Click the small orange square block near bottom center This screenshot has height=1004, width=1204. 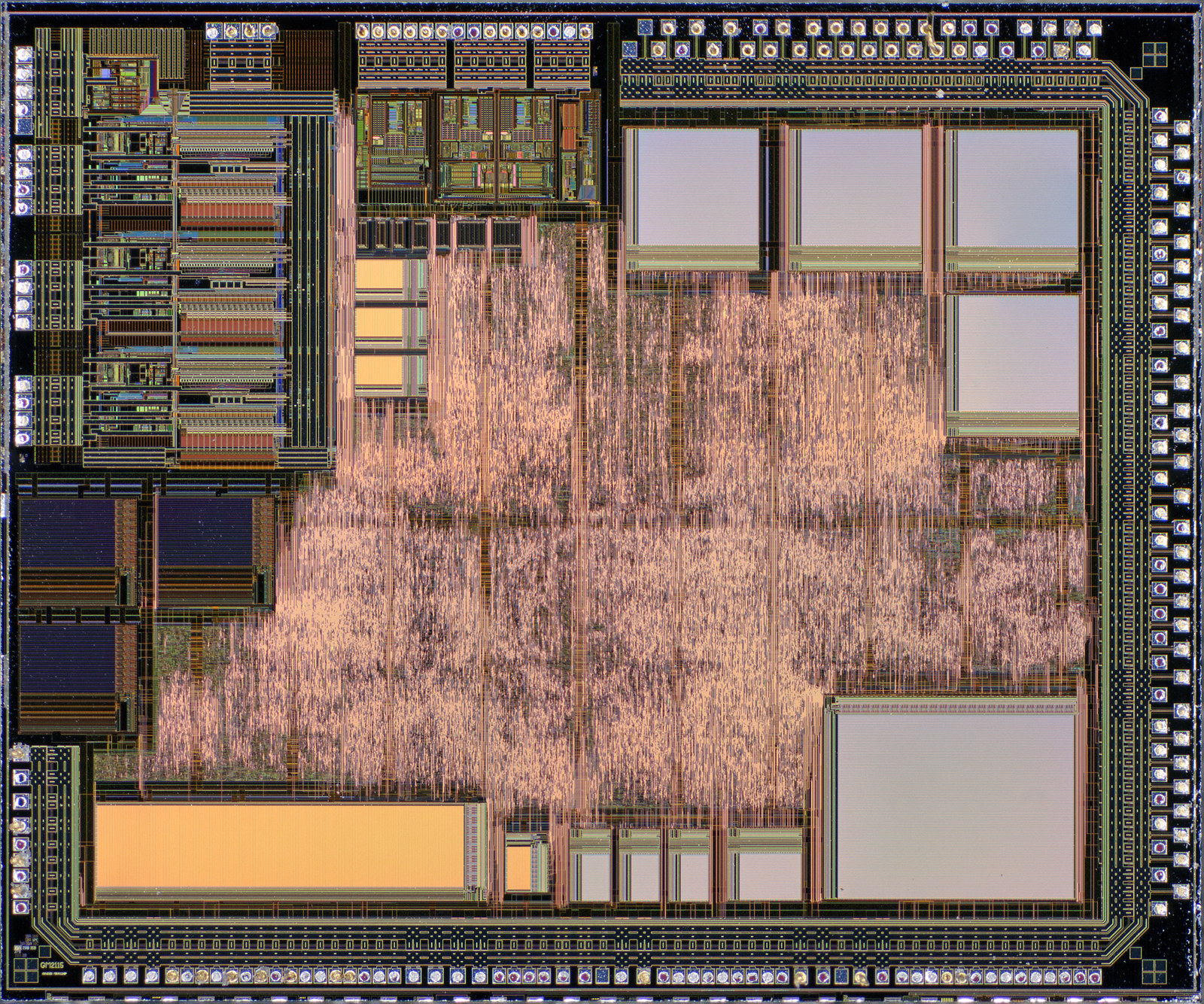pos(518,868)
